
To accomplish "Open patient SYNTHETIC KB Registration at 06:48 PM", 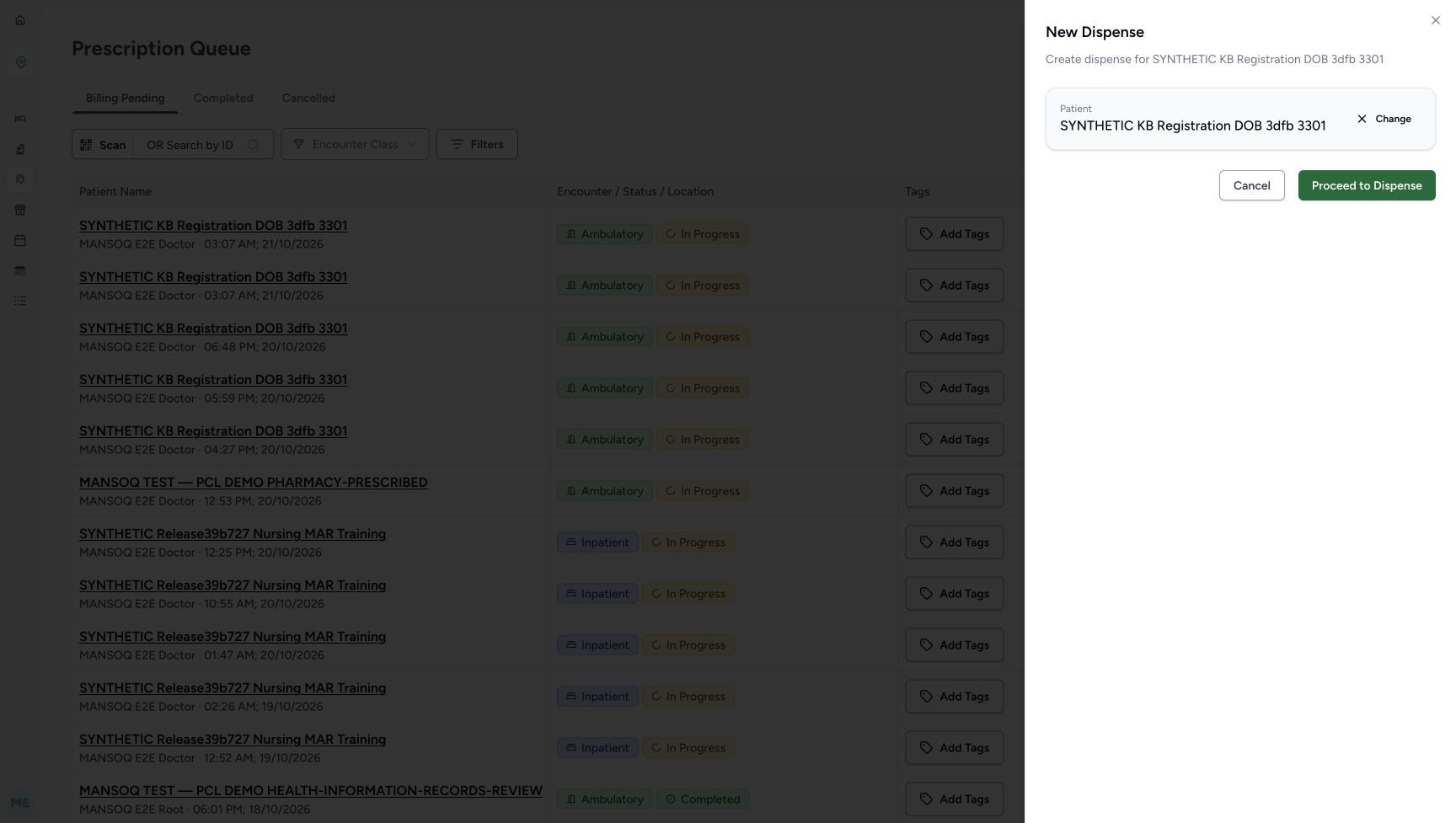I will (213, 329).
